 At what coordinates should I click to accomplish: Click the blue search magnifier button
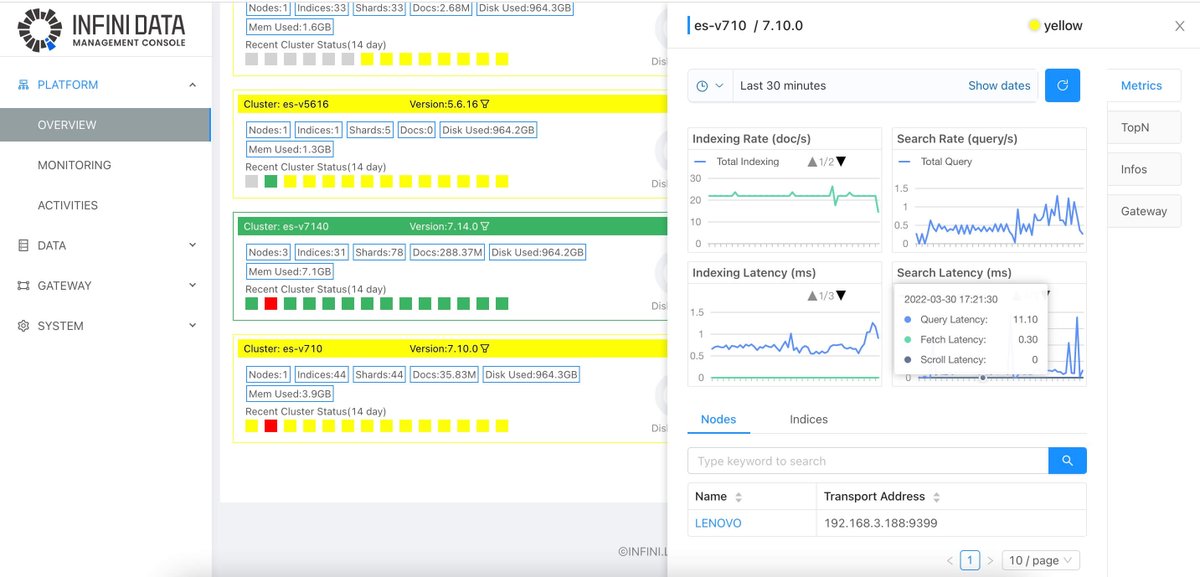[x=1067, y=460]
